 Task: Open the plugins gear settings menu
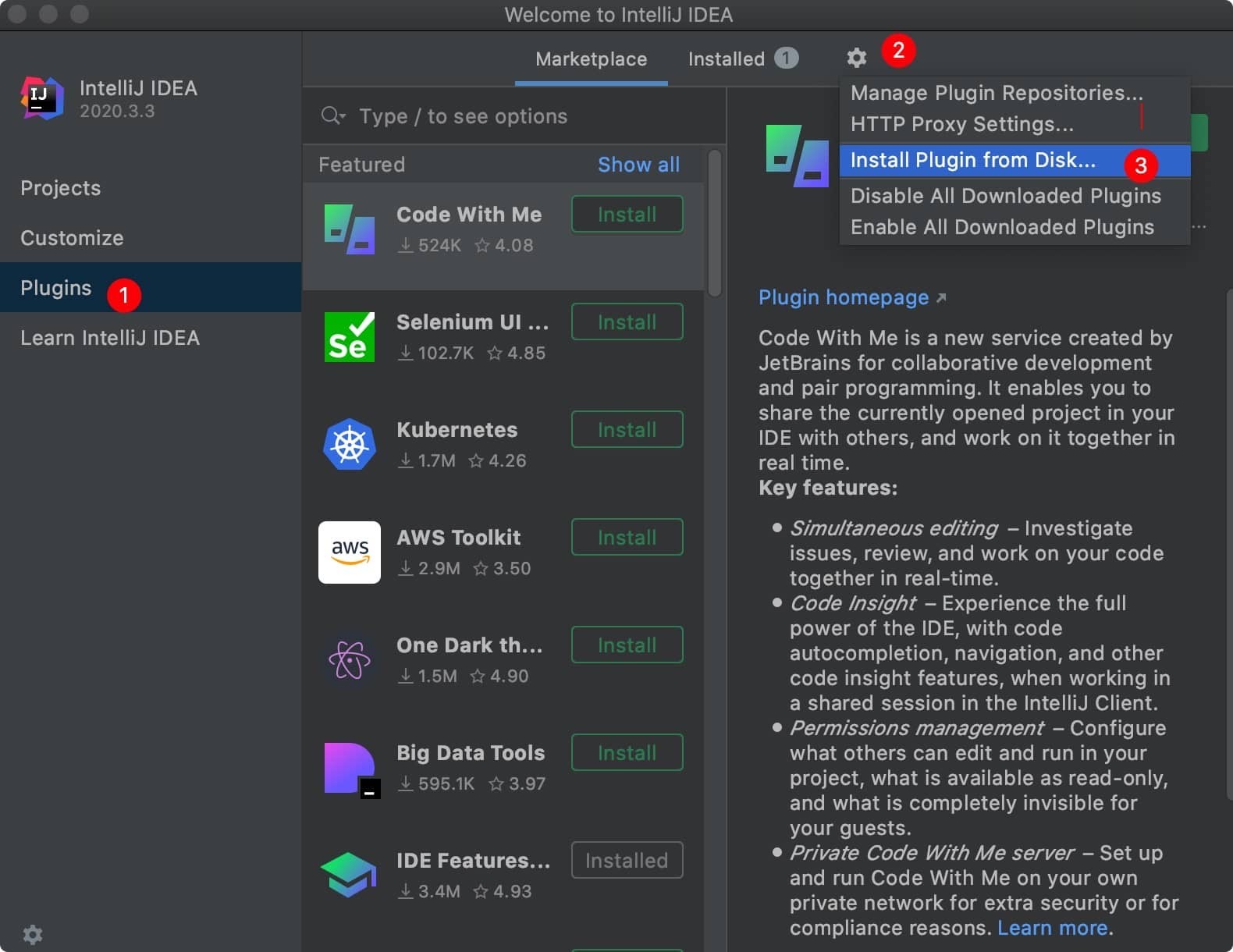[856, 58]
